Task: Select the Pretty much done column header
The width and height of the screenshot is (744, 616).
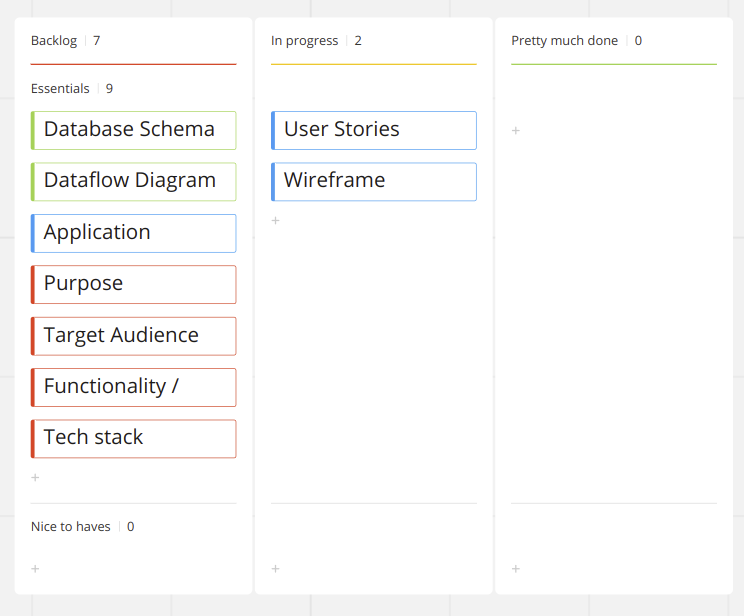Action: pyautogui.click(x=564, y=41)
